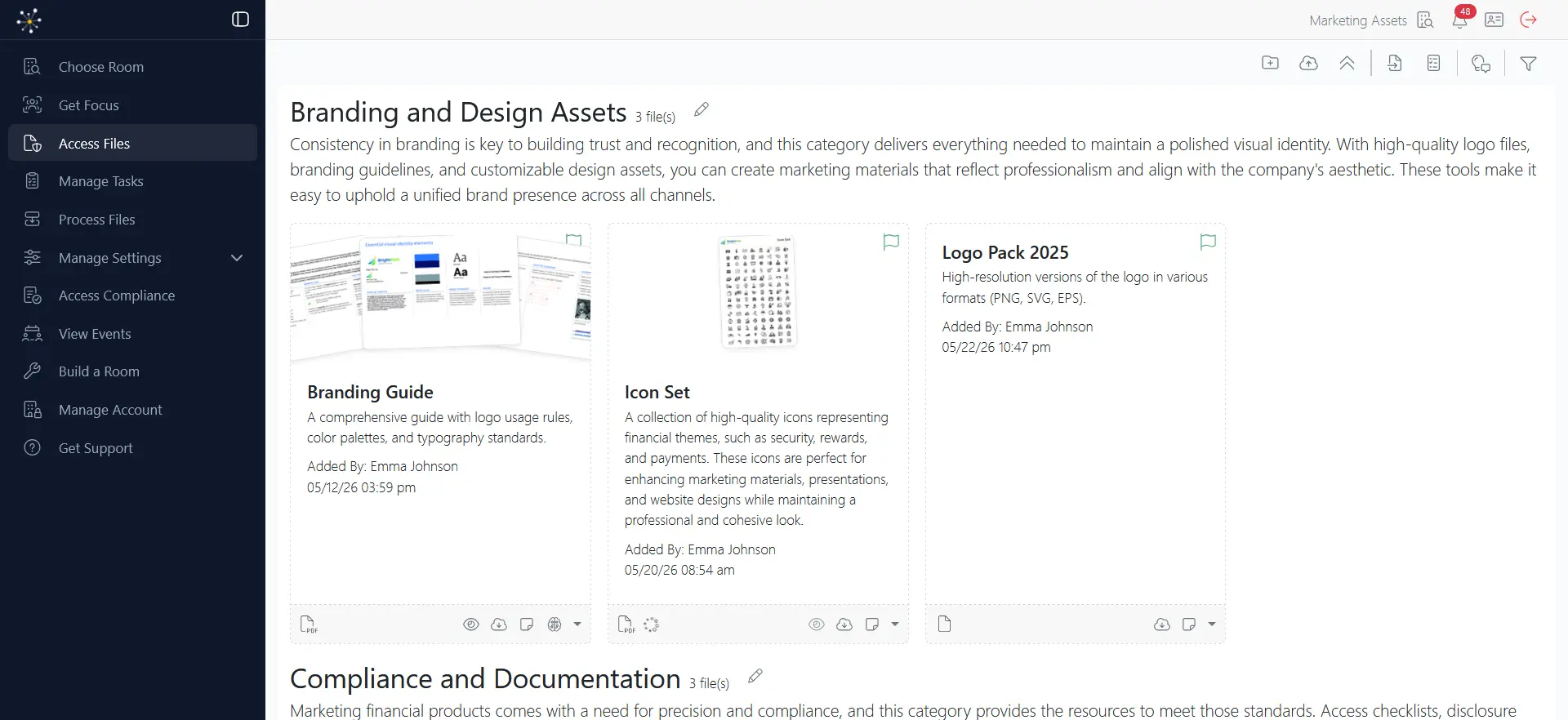Viewport: 1568px width, 720px height.
Task: Open the Icon Set thumbnail image
Action: (758, 291)
